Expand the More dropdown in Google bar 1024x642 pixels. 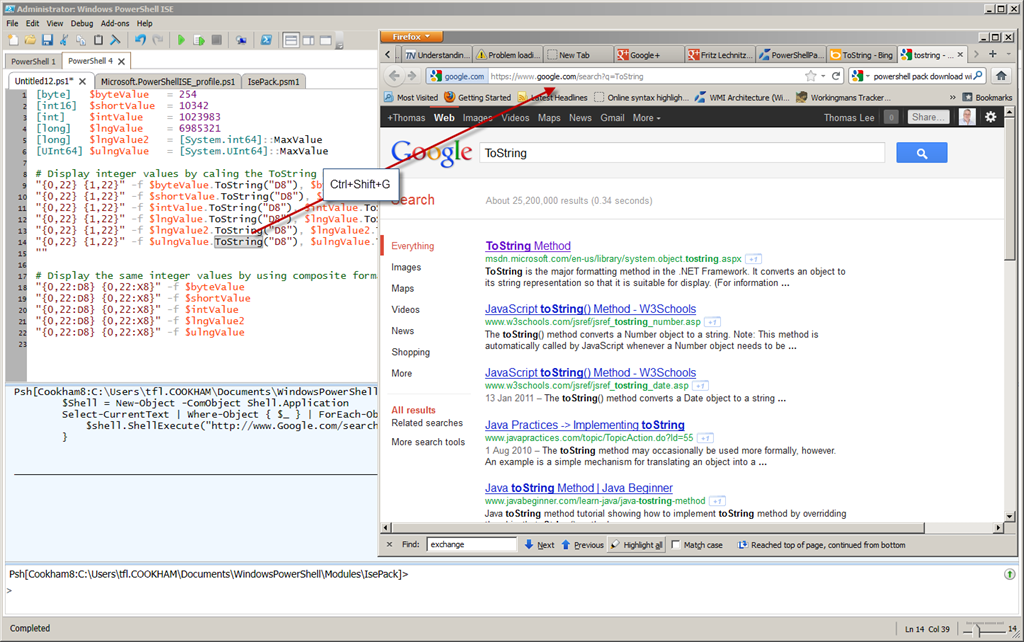click(x=647, y=118)
